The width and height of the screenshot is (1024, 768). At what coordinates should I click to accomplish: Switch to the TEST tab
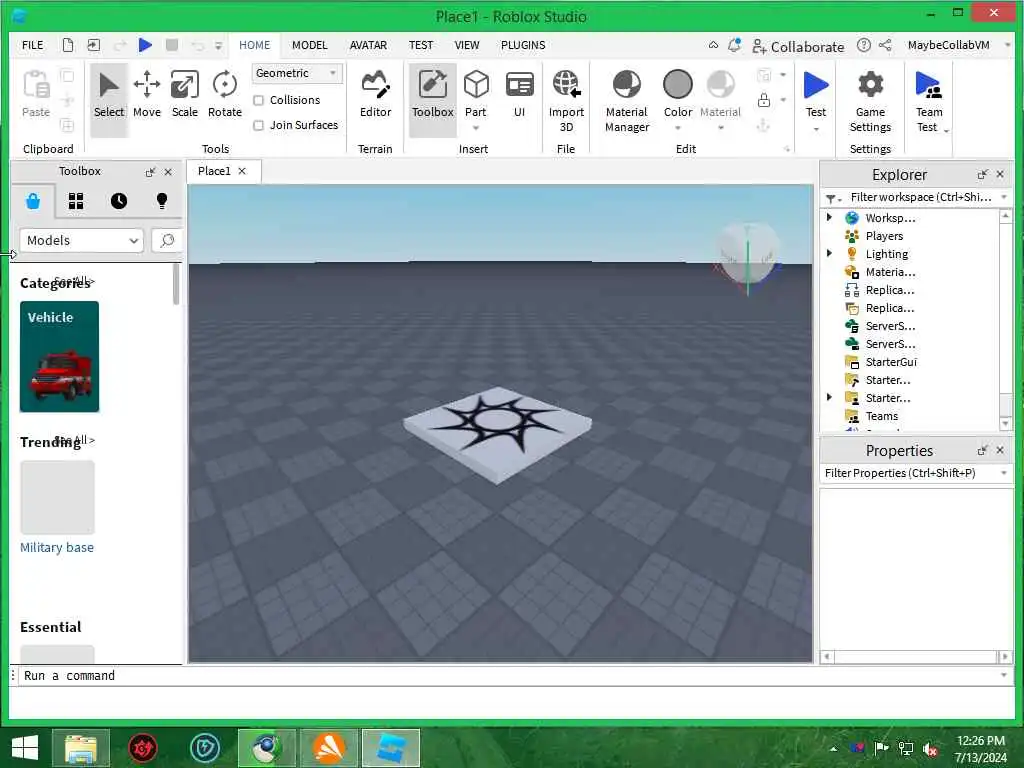pos(421,45)
